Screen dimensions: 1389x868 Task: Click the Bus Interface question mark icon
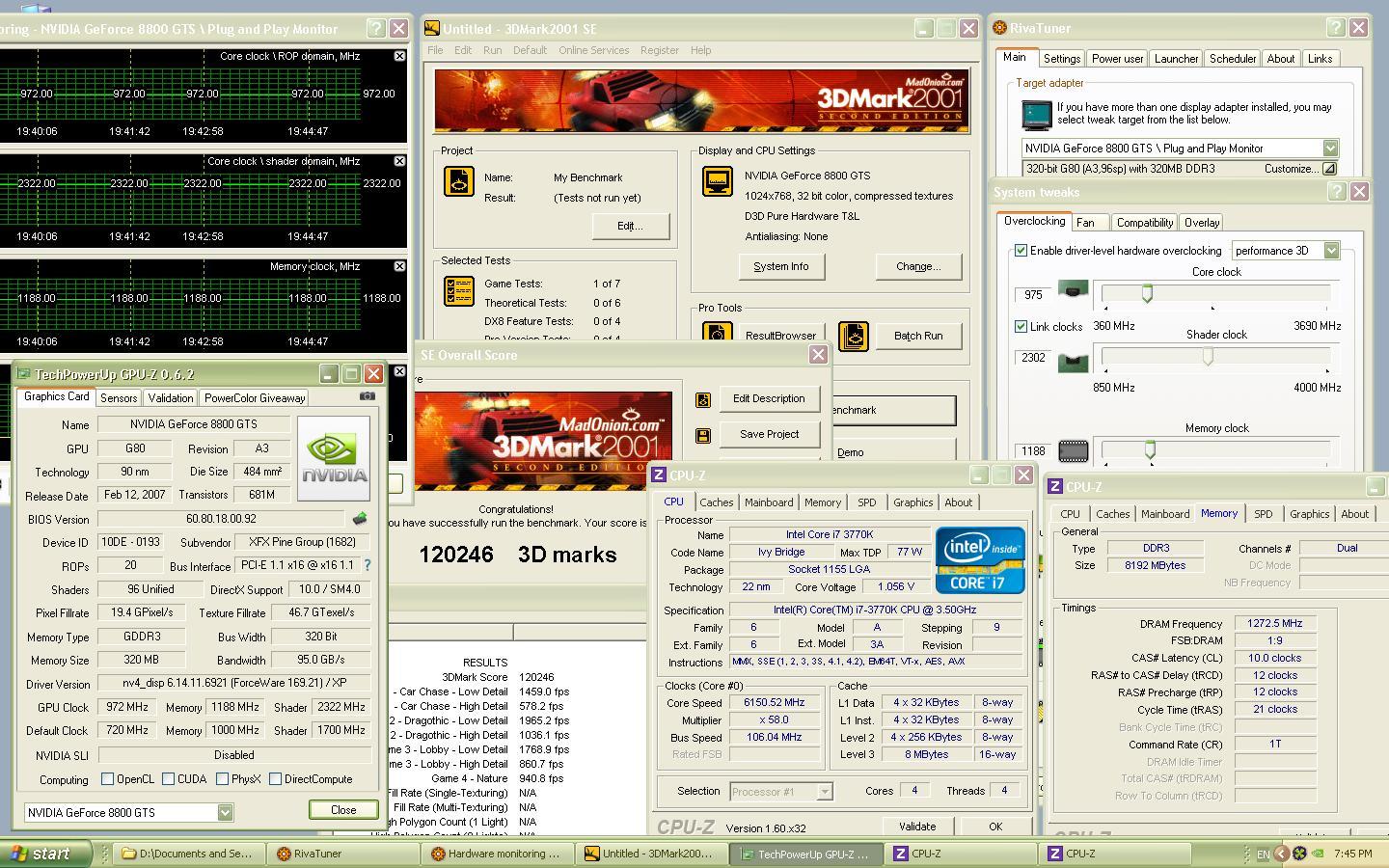pyautogui.click(x=367, y=565)
